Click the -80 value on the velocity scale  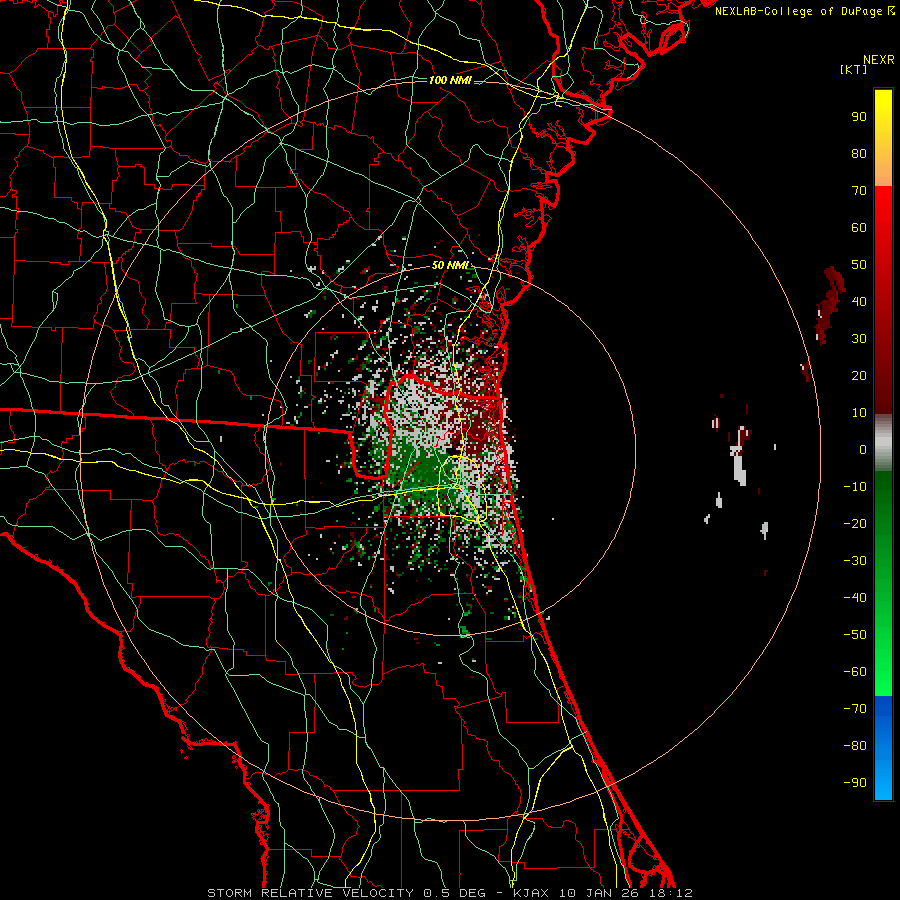tap(855, 746)
